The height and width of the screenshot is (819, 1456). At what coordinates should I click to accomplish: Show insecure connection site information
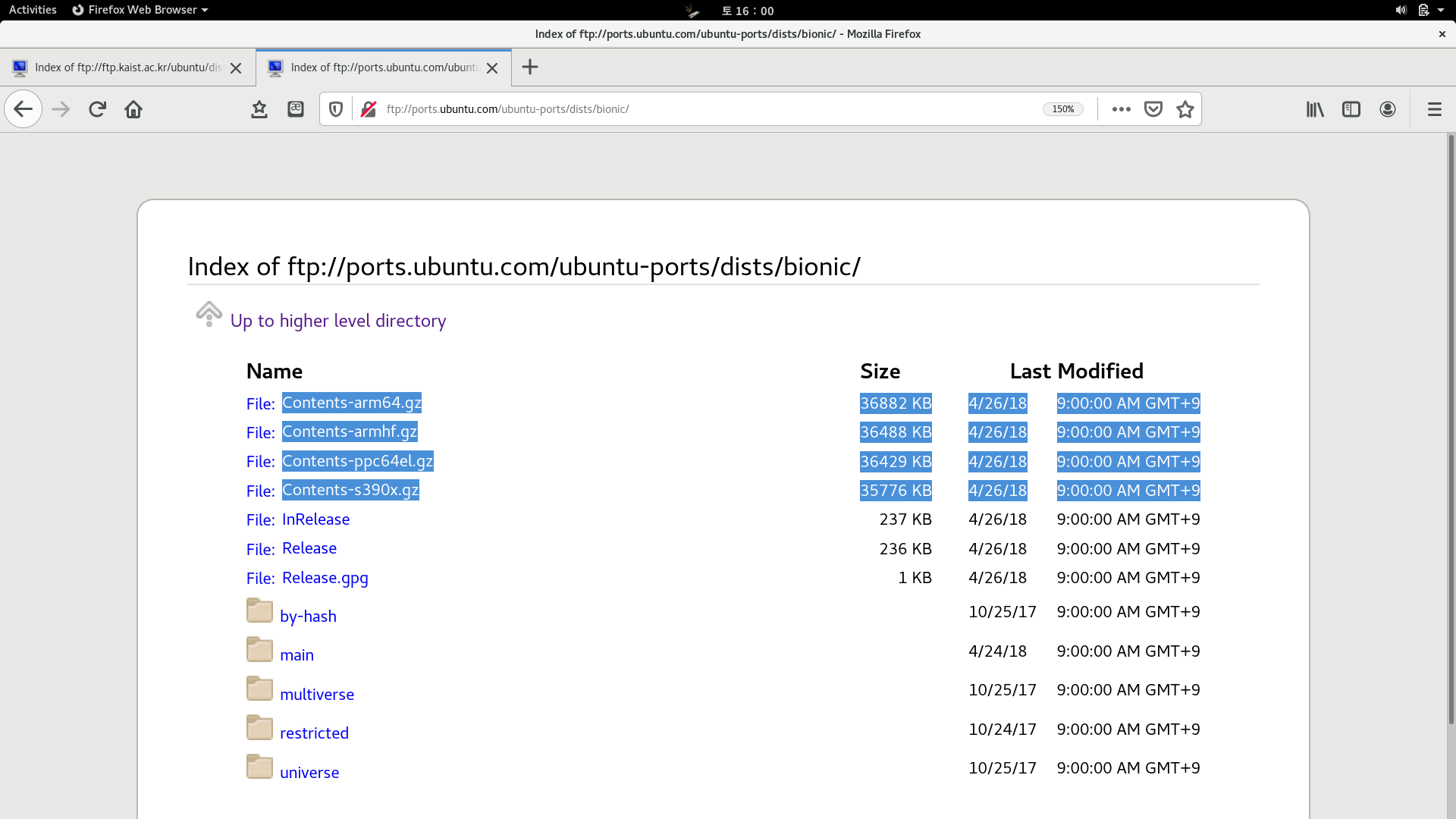pos(369,109)
